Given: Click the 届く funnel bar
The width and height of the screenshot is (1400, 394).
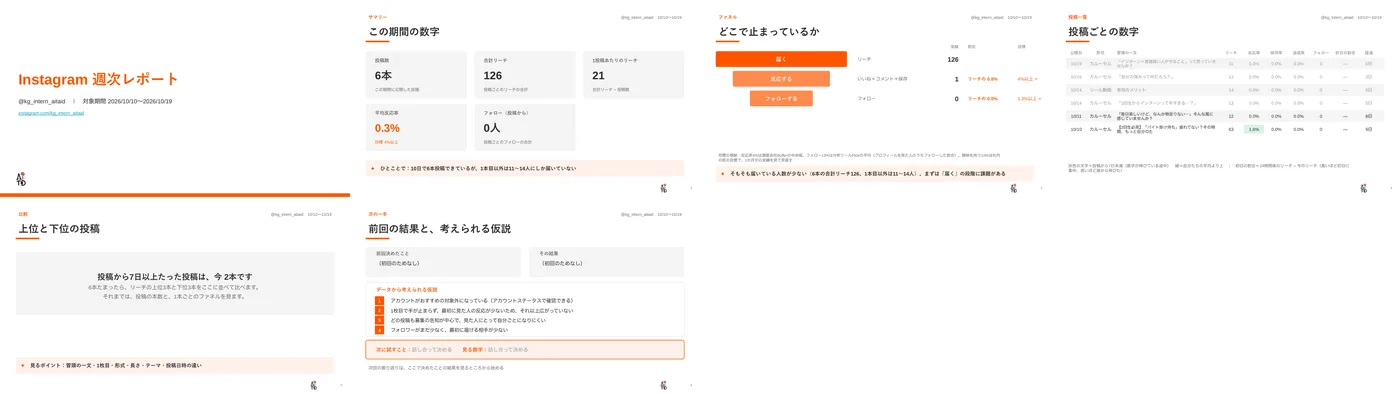Looking at the screenshot, I should tap(781, 59).
